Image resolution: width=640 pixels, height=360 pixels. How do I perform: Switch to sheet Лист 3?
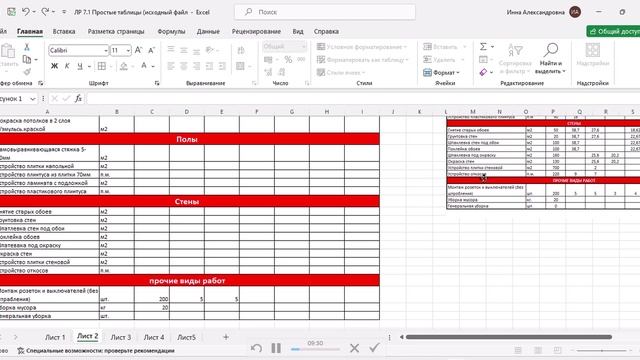point(121,337)
